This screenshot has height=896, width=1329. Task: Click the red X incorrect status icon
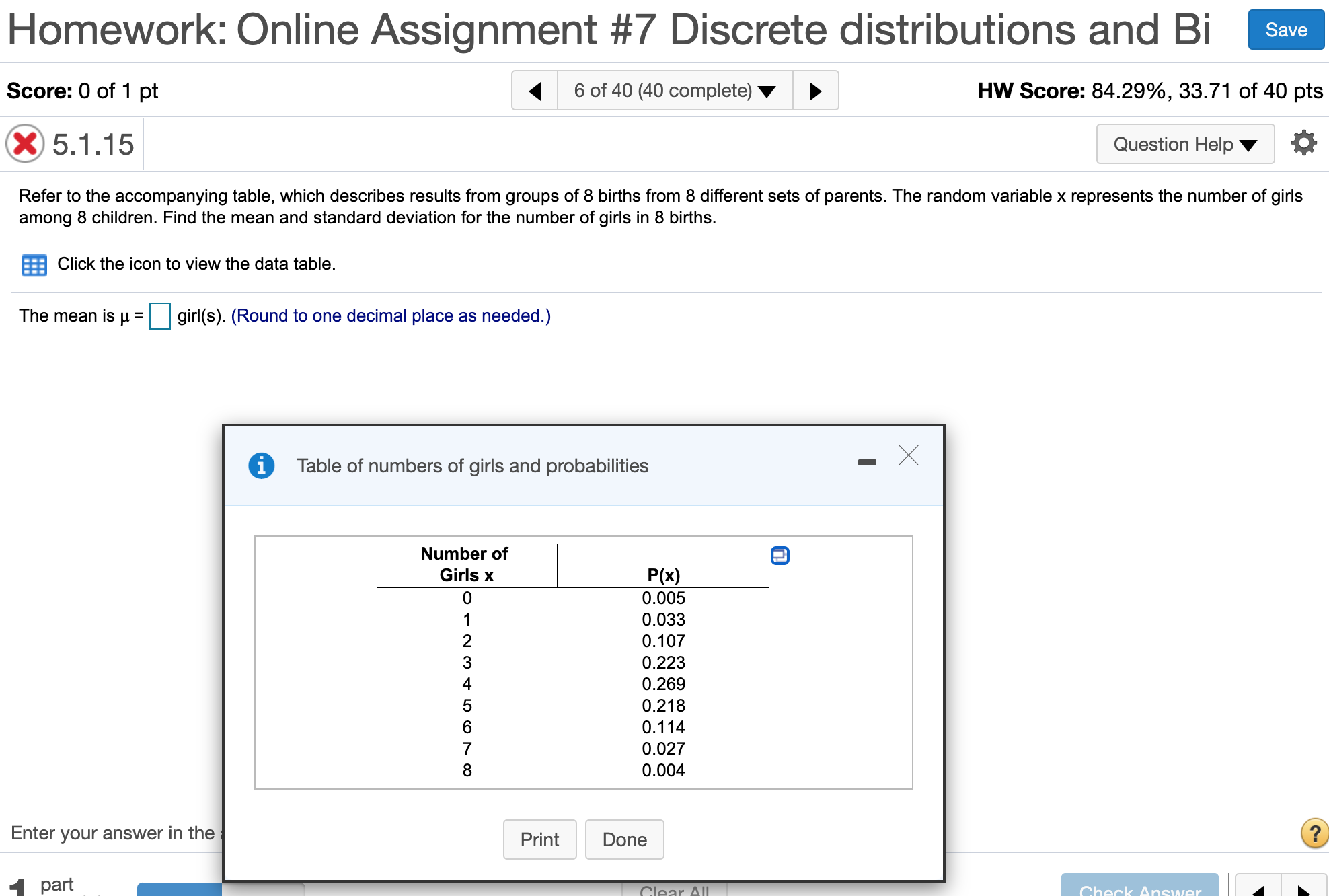coord(25,144)
